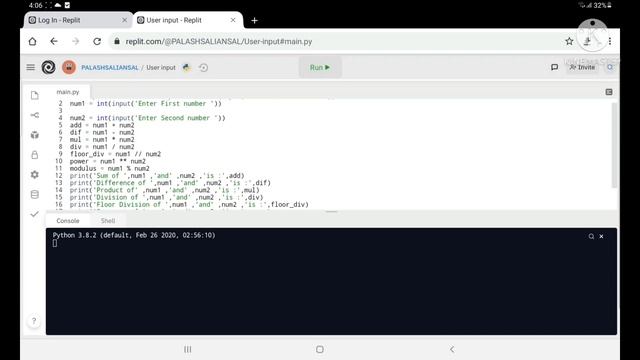Switch to Log In - Replit tab
The width and height of the screenshot is (640, 360).
pos(78,20)
